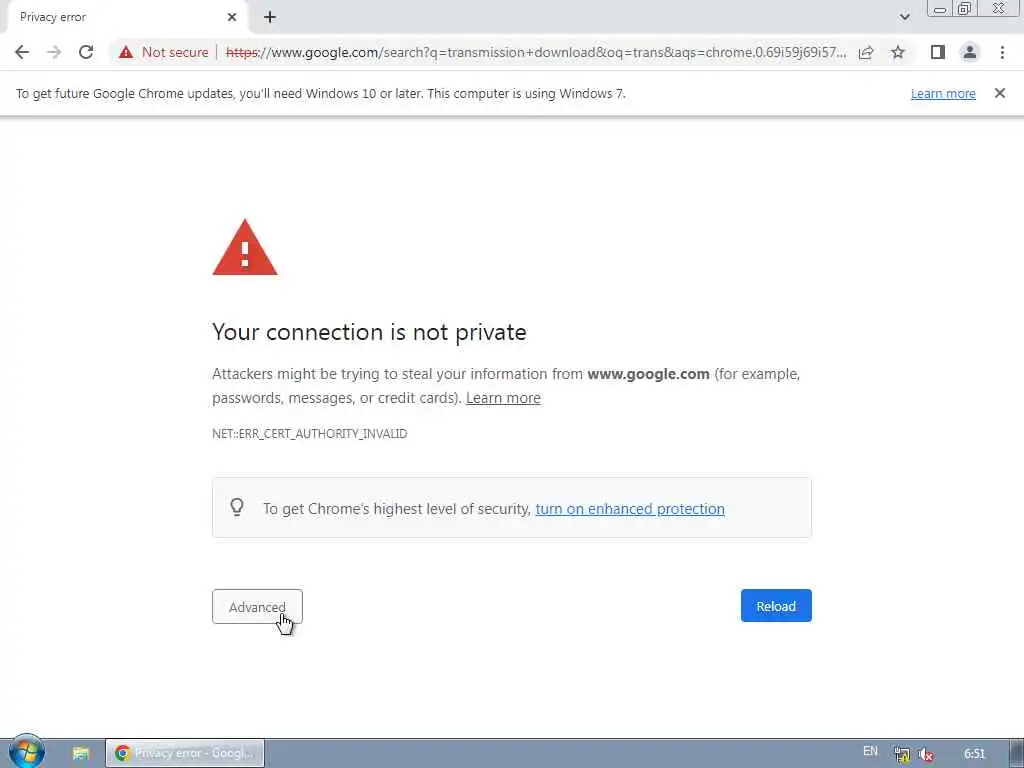Click the blue Reload button
Screen dimensions: 1024x768
[x=776, y=606]
